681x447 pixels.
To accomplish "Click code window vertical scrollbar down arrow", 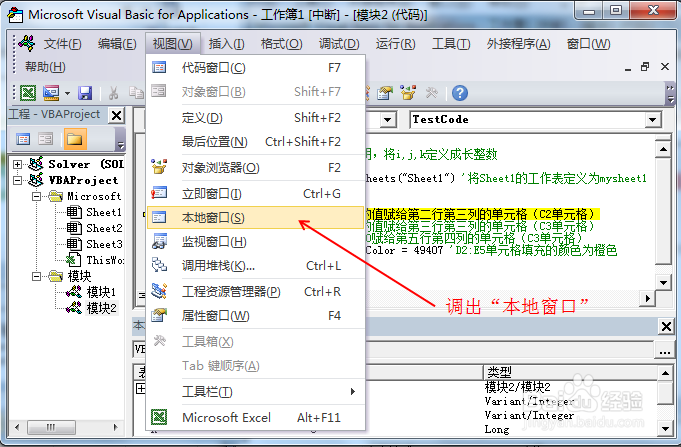I will [663, 283].
